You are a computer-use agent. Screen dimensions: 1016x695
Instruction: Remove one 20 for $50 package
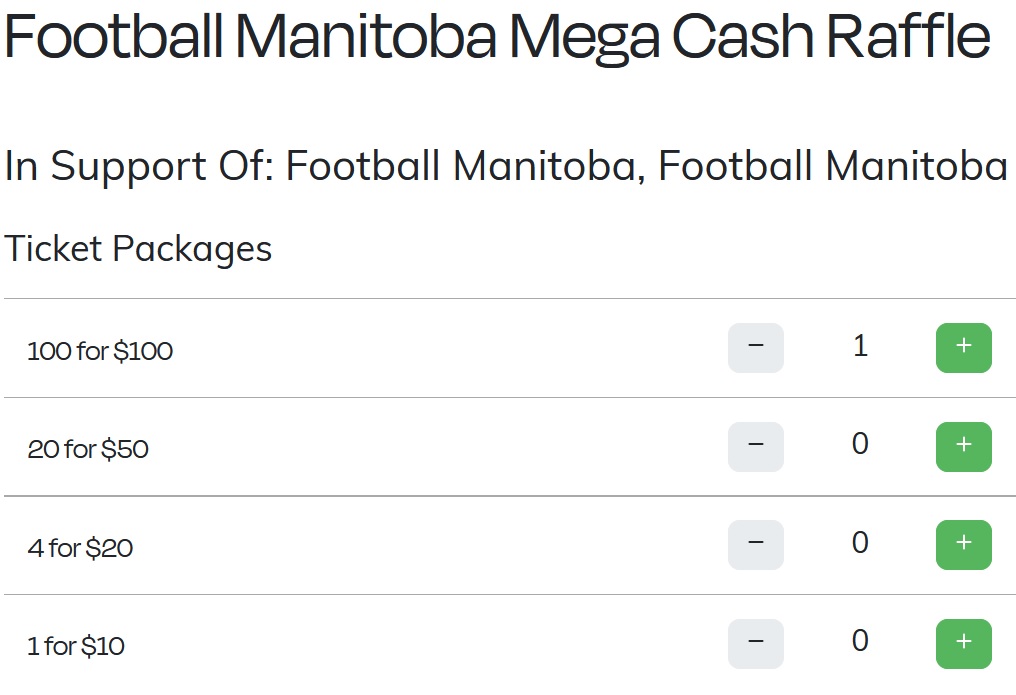[756, 447]
